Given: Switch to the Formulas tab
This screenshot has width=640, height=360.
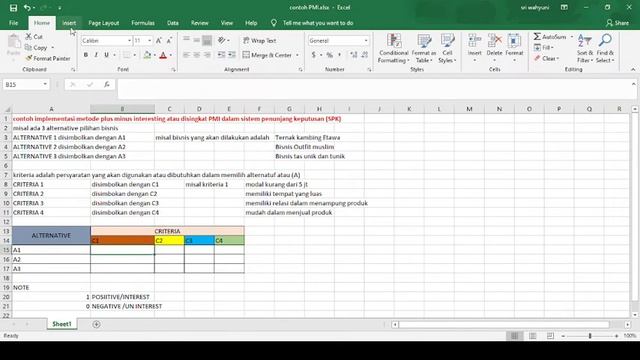Looking at the screenshot, I should 143,23.
